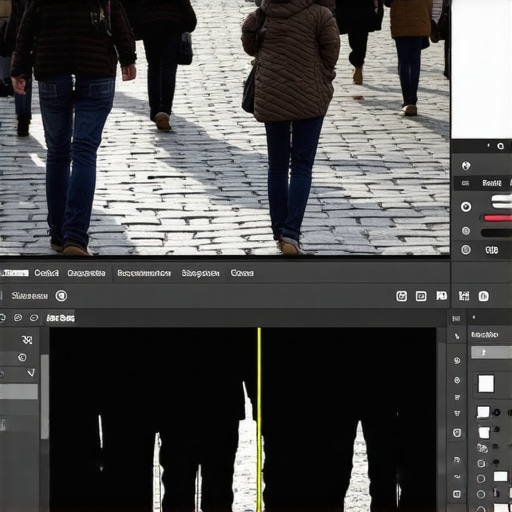512x512 pixels.
Task: Click the rounded-square rotate icon in the toolbar
Action: pos(402,296)
